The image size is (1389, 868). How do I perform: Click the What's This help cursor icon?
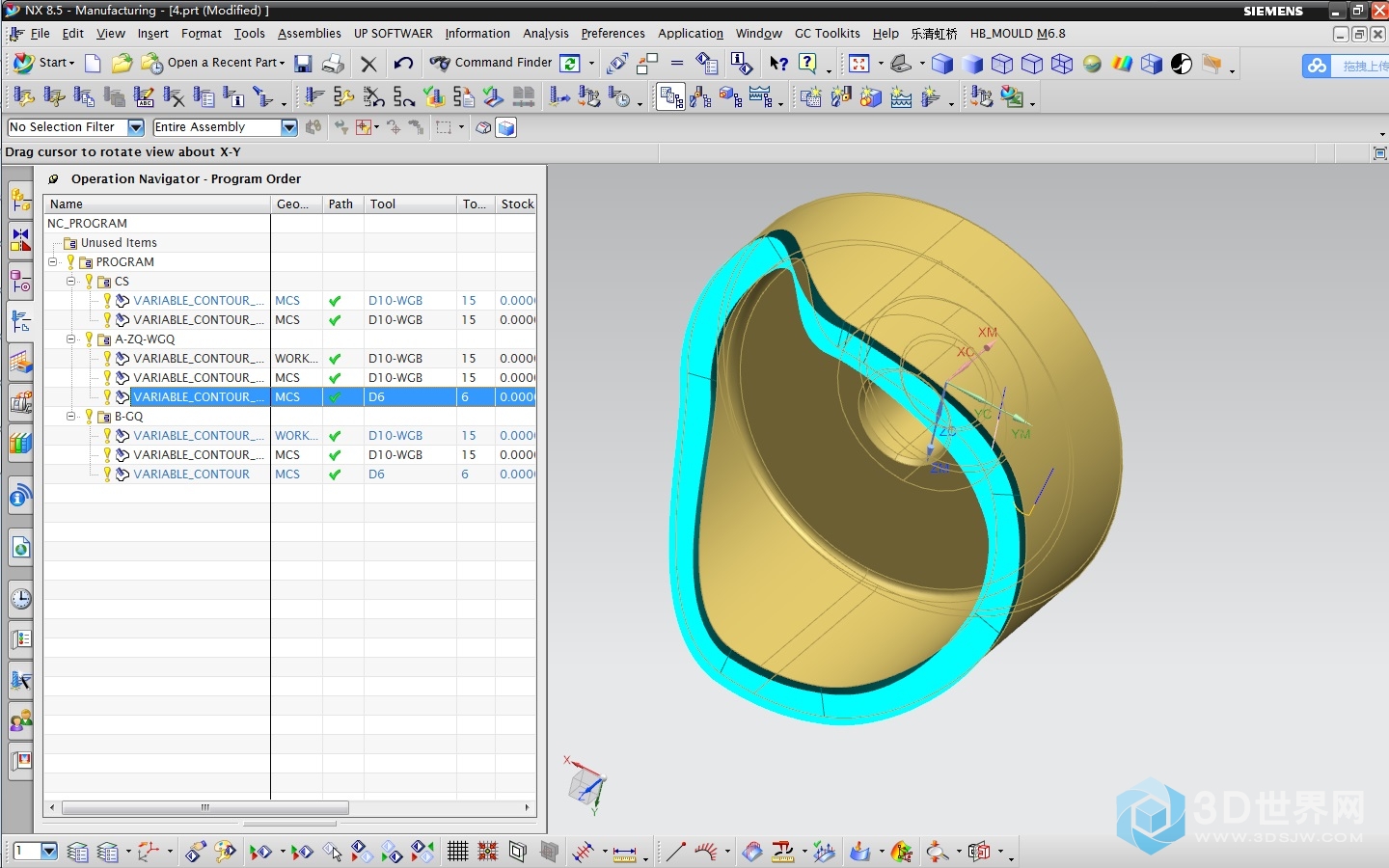tap(778, 64)
